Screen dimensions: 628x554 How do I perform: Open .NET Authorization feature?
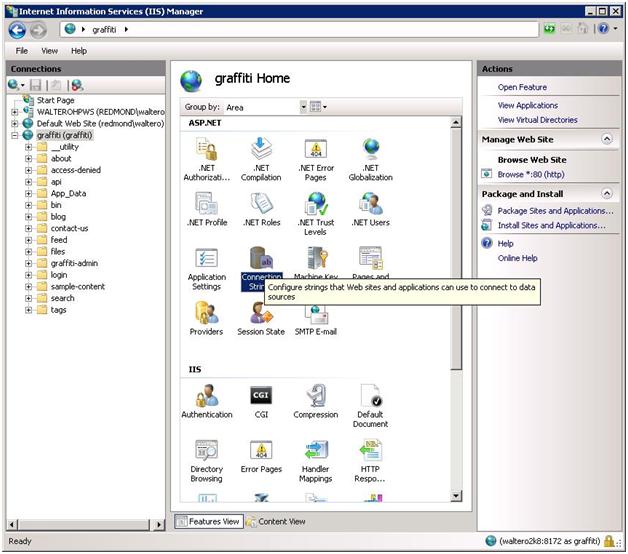tap(207, 159)
